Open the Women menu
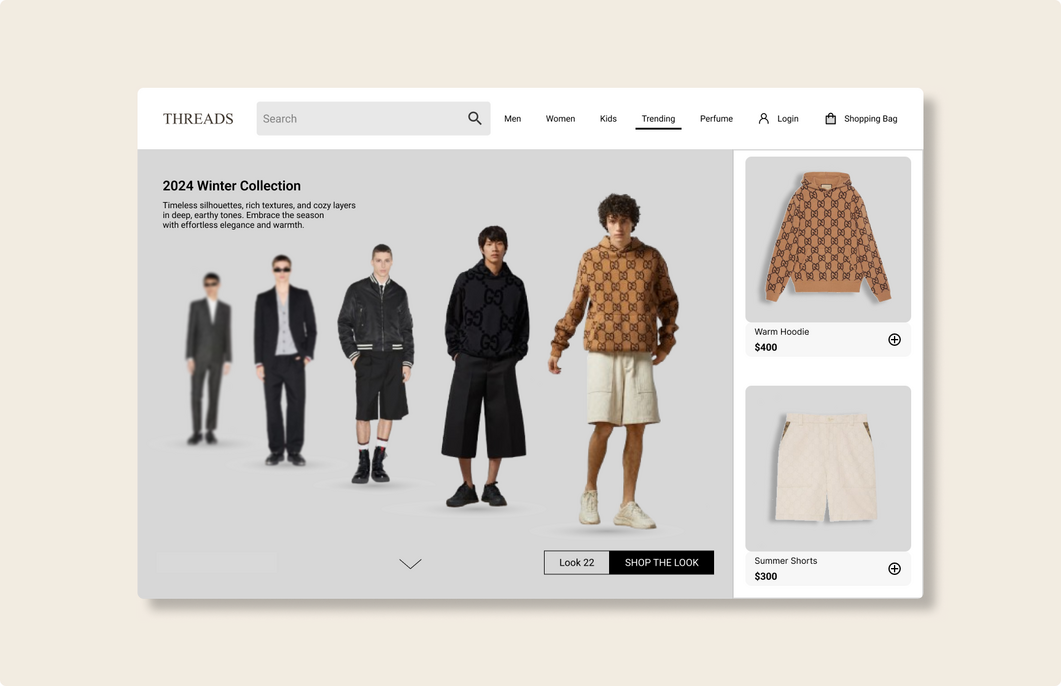Image resolution: width=1061 pixels, height=686 pixels. coord(560,118)
